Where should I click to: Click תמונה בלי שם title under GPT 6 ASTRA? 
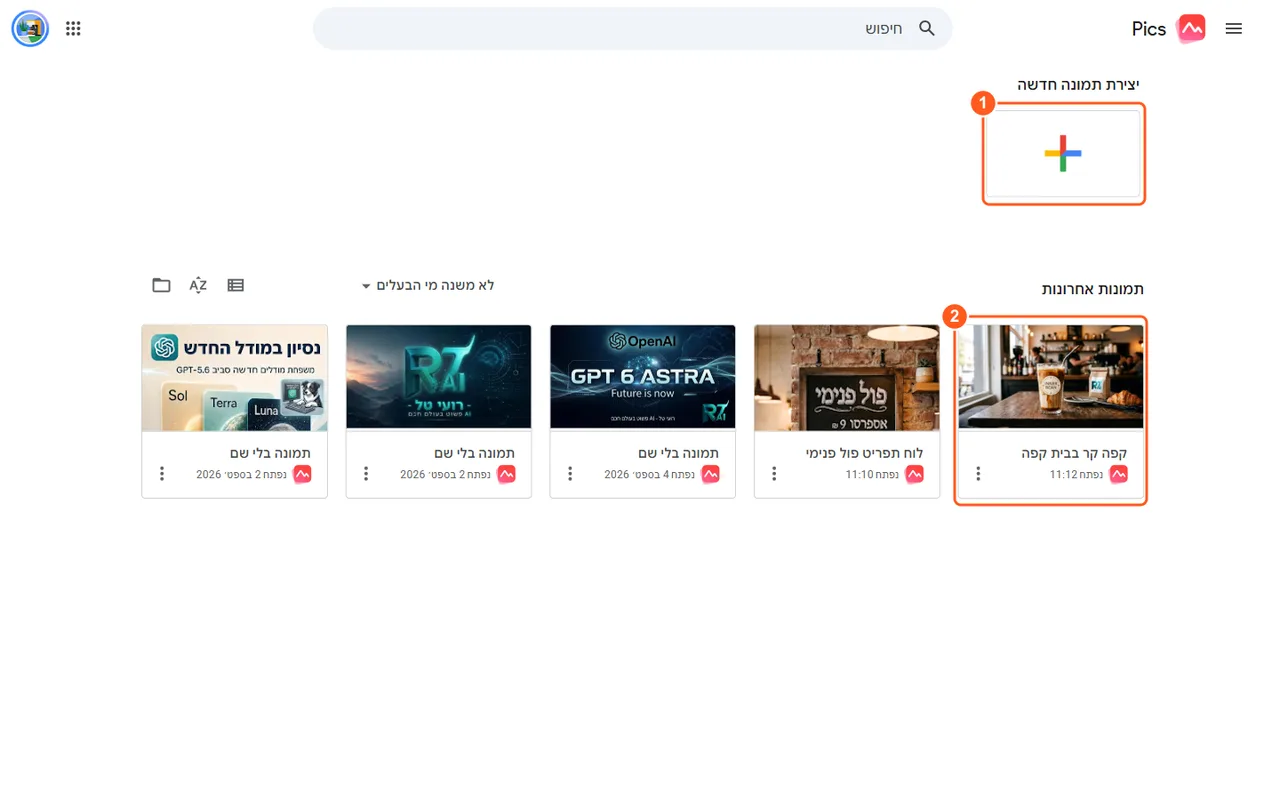(678, 453)
